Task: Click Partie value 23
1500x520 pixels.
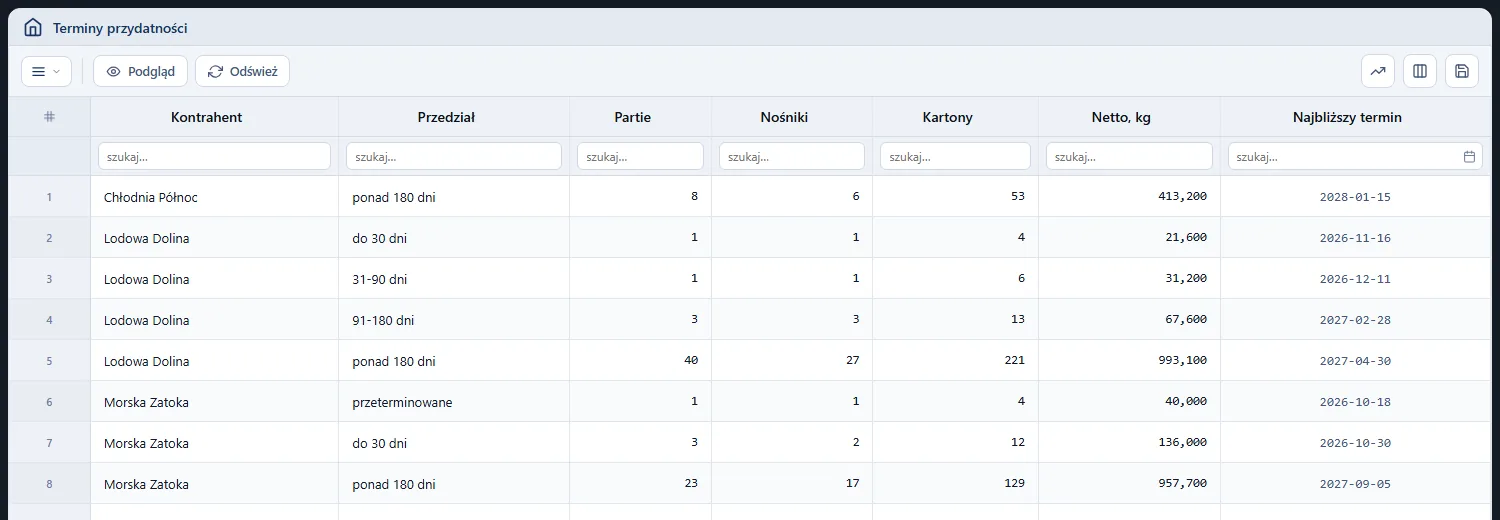Action: click(x=691, y=484)
